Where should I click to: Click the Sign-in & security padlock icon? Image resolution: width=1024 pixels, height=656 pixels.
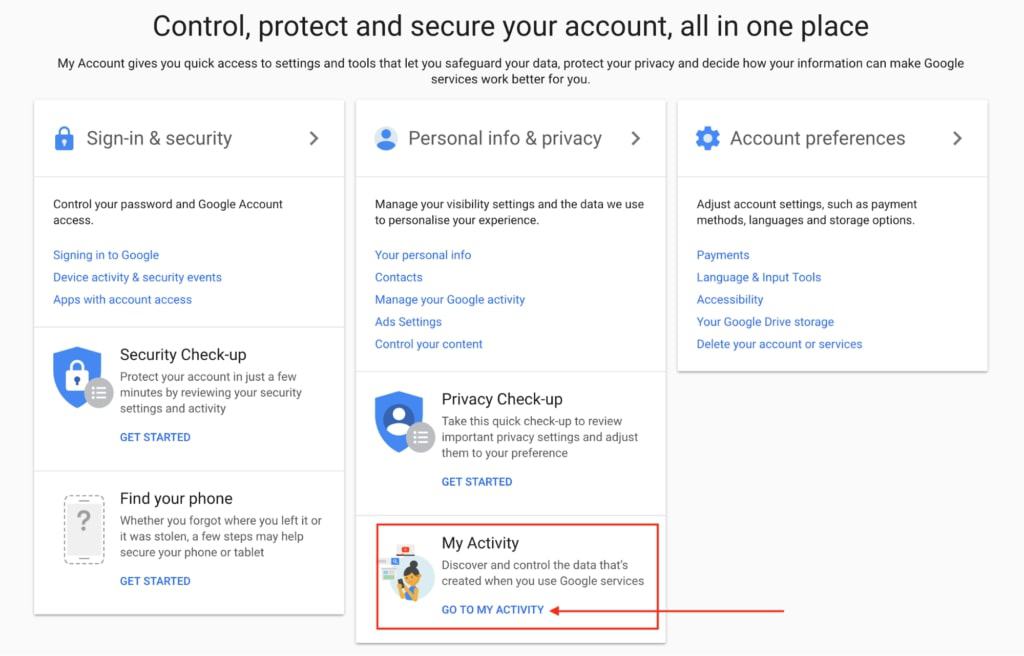click(64, 138)
